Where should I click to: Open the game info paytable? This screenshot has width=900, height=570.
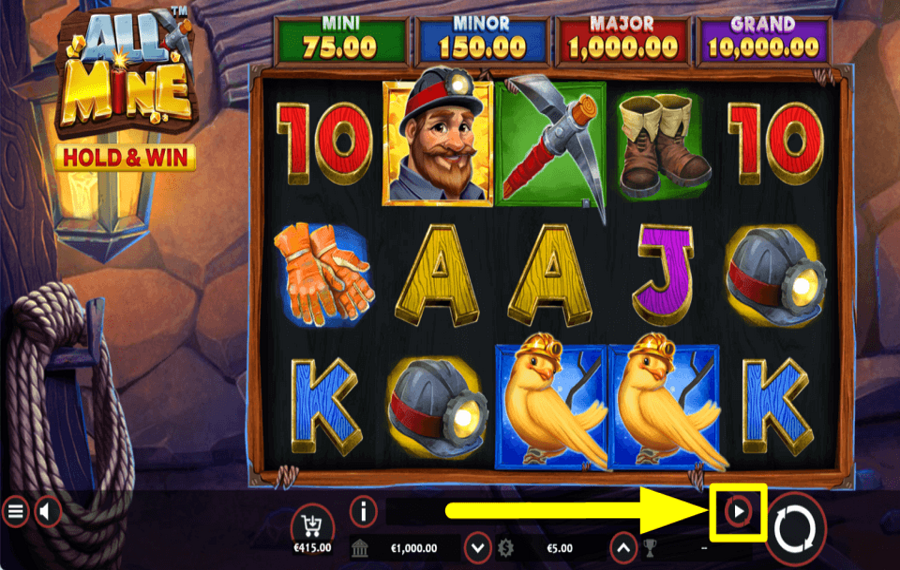click(x=363, y=511)
